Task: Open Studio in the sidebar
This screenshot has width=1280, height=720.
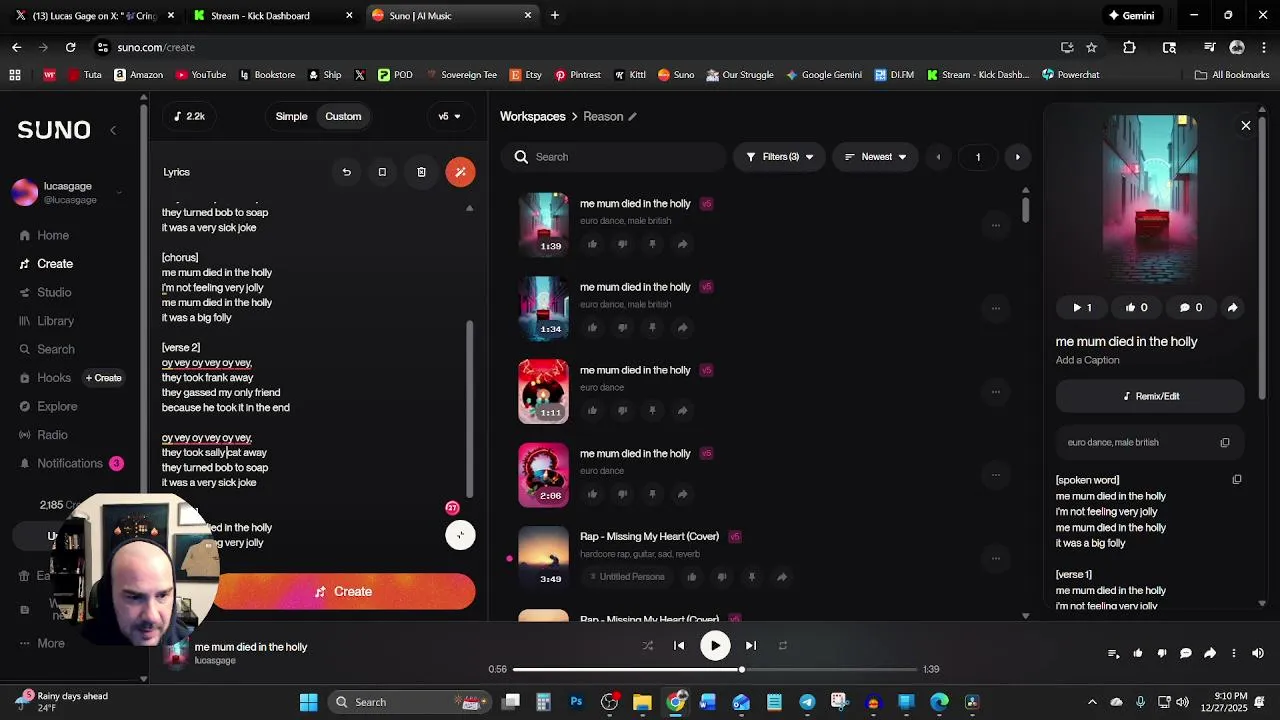Action: [x=45, y=293]
